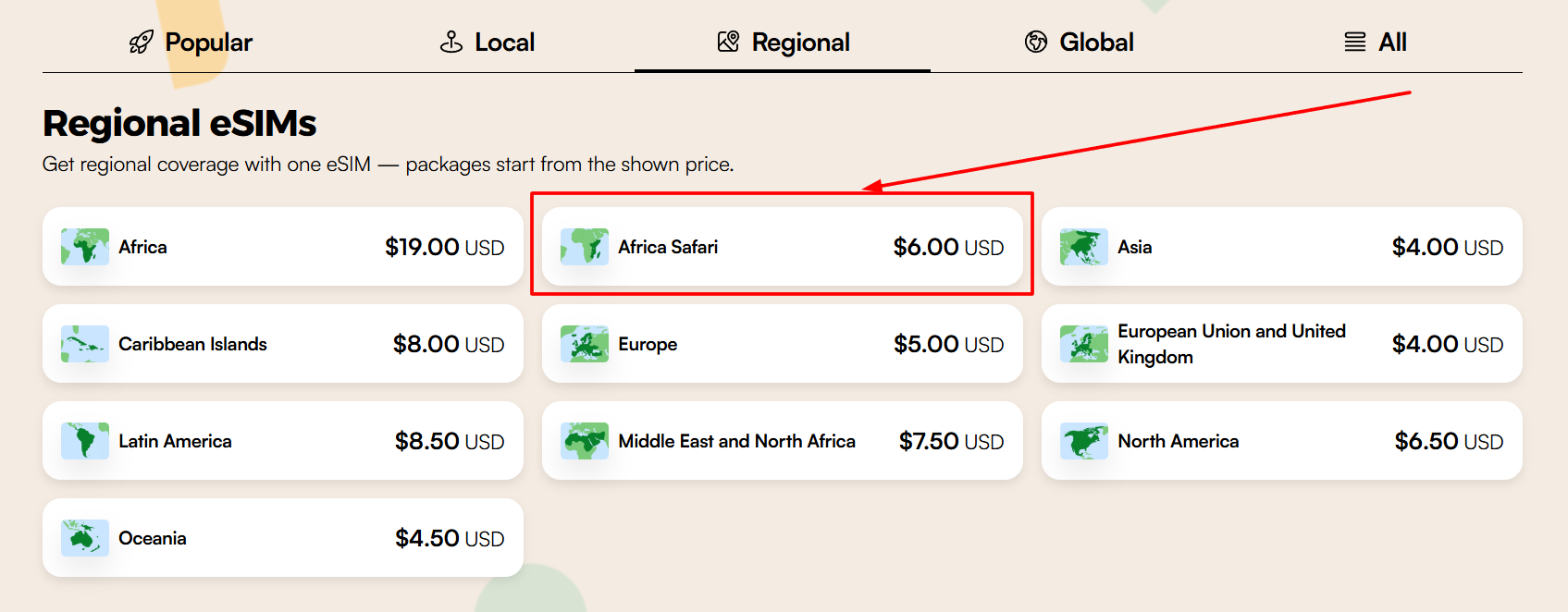This screenshot has width=1568, height=612.
Task: Pick the Oceania $4.50 USD package
Action: [x=283, y=538]
